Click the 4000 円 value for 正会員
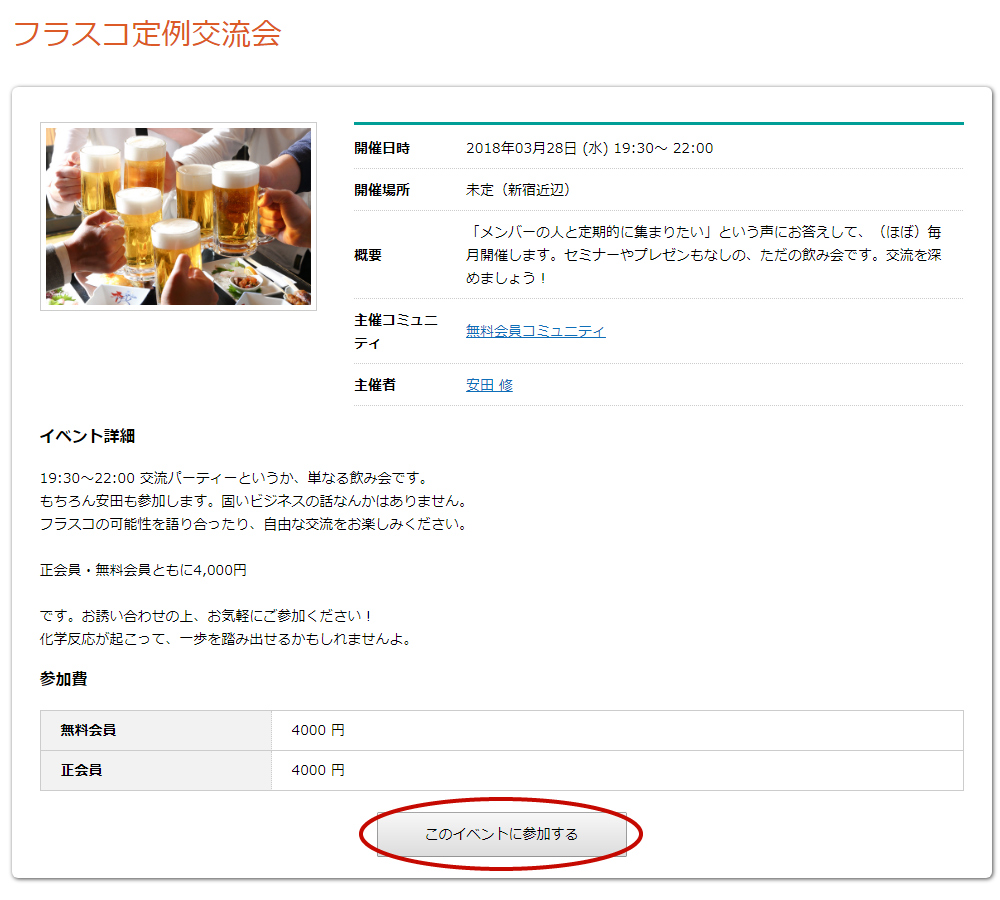1000x900 pixels. tap(318, 771)
